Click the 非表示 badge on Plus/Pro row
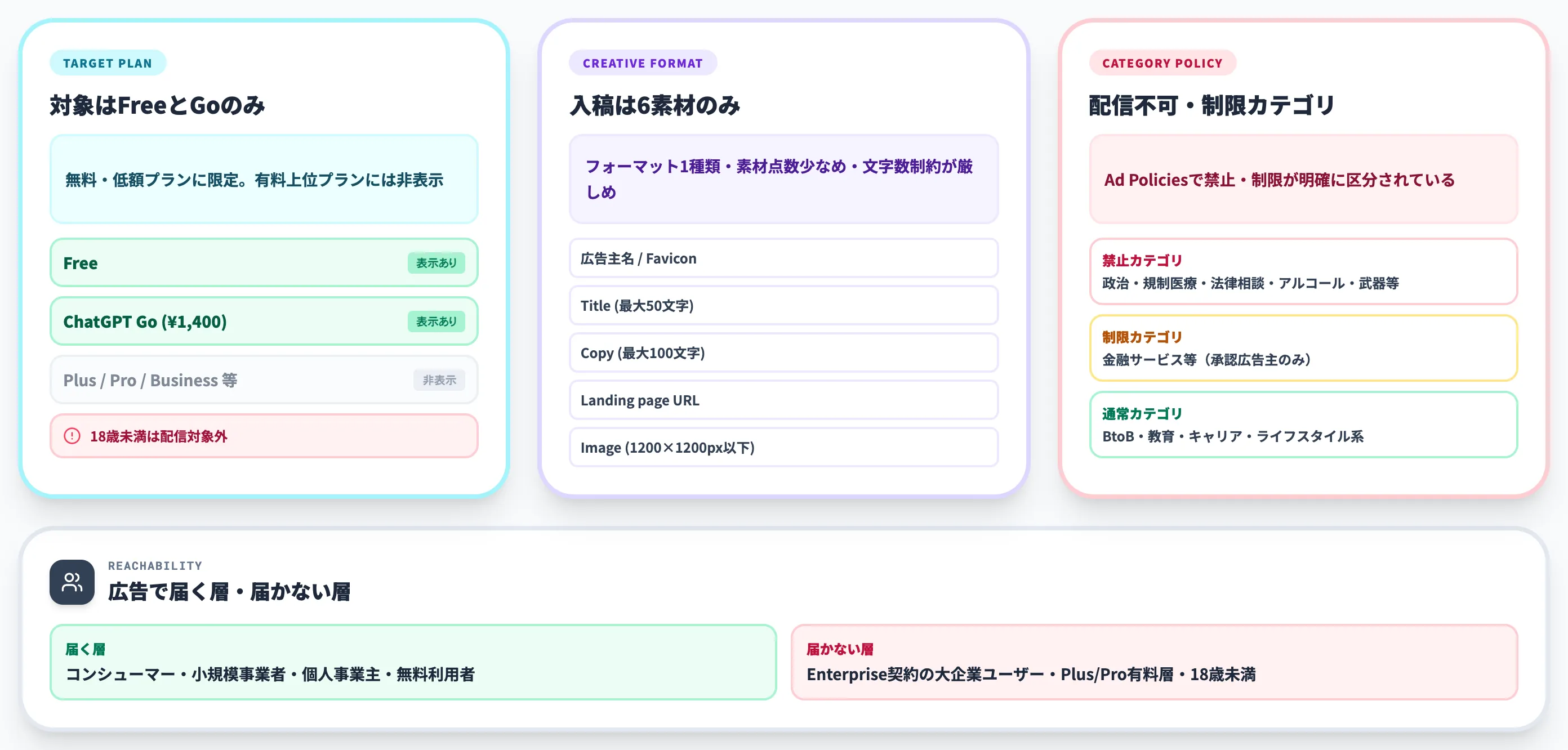1568x750 pixels. pyautogui.click(x=439, y=380)
